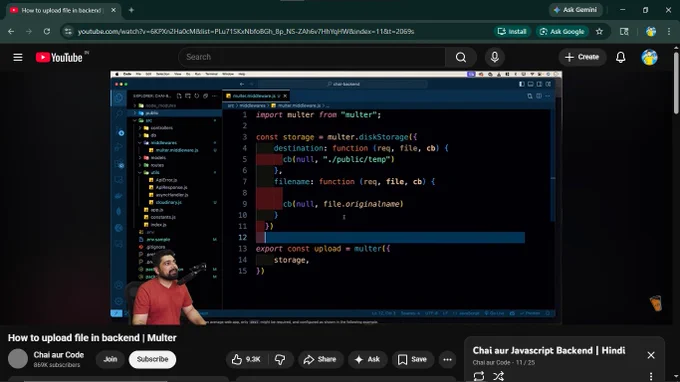Toggle shuffle playlist
The height and width of the screenshot is (382, 680).
pos(498,376)
